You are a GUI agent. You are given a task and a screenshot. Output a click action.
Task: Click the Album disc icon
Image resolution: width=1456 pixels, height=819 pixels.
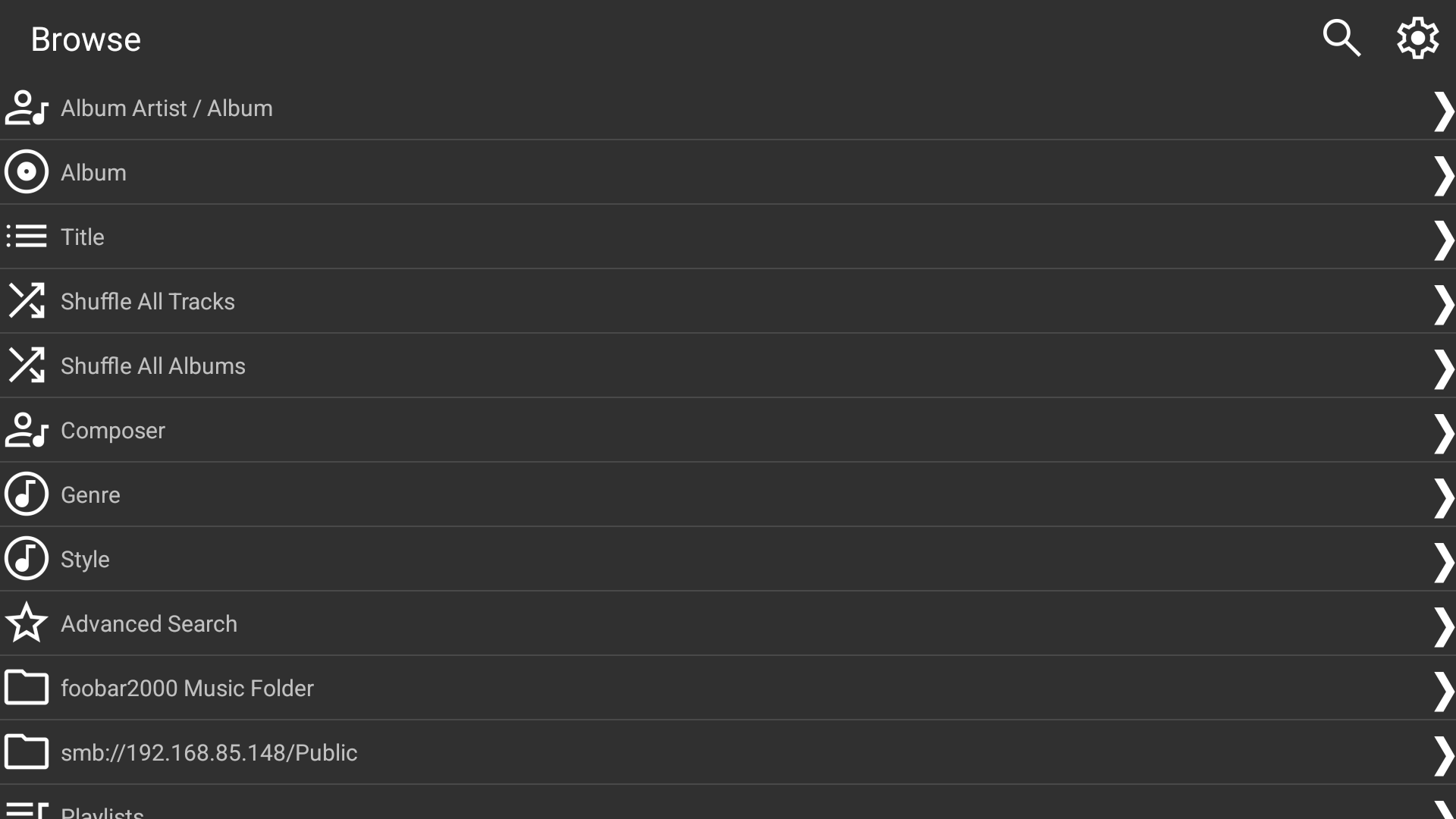(x=27, y=172)
